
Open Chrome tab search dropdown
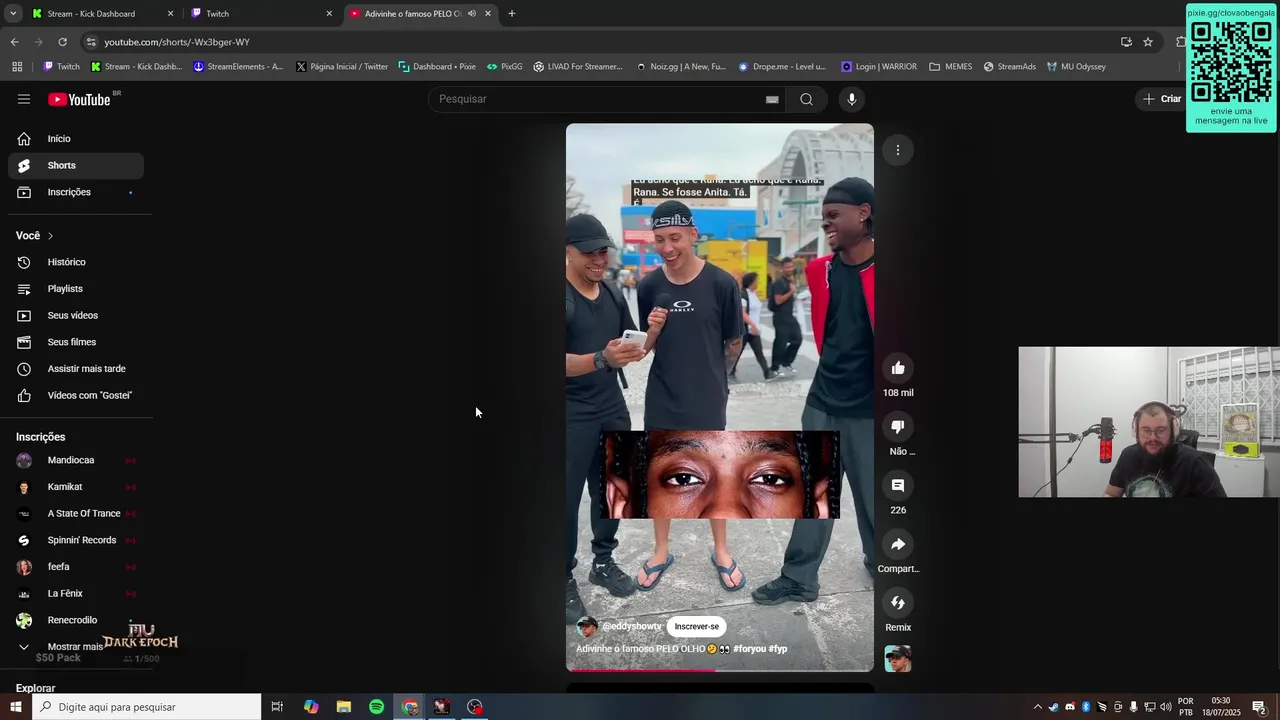click(x=13, y=14)
